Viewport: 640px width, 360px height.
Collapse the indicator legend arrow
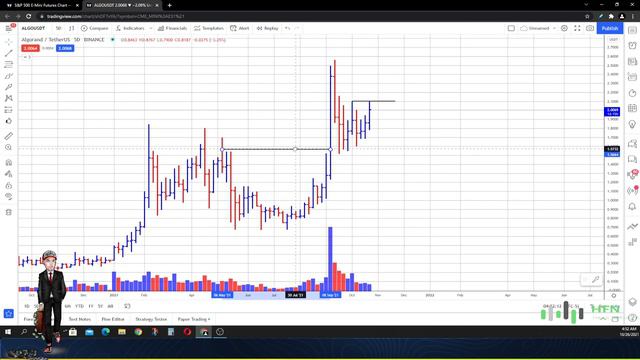(x=27, y=57)
